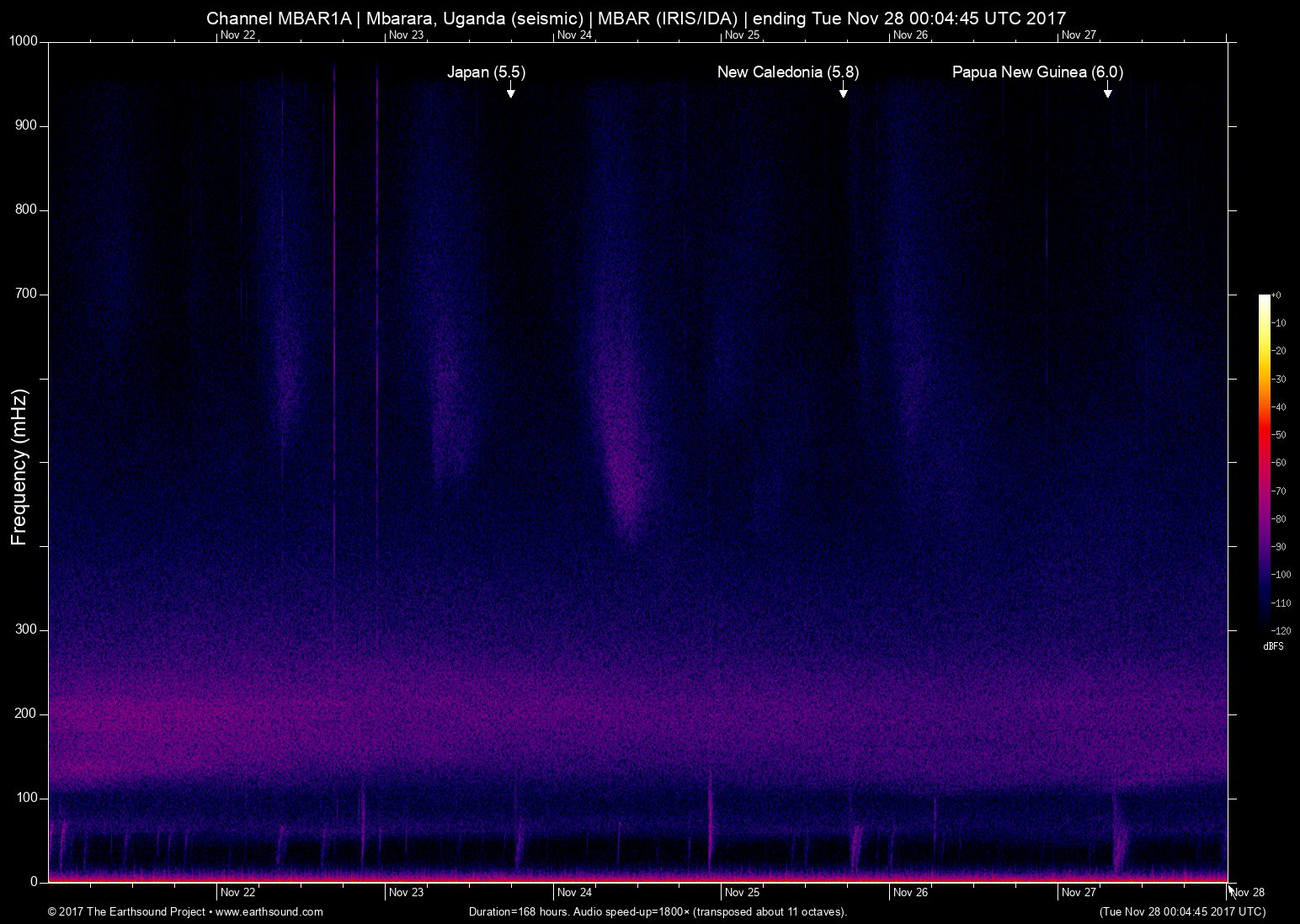This screenshot has height=924, width=1300.
Task: Click the Japan (5.5) event label
Action: 486,72
